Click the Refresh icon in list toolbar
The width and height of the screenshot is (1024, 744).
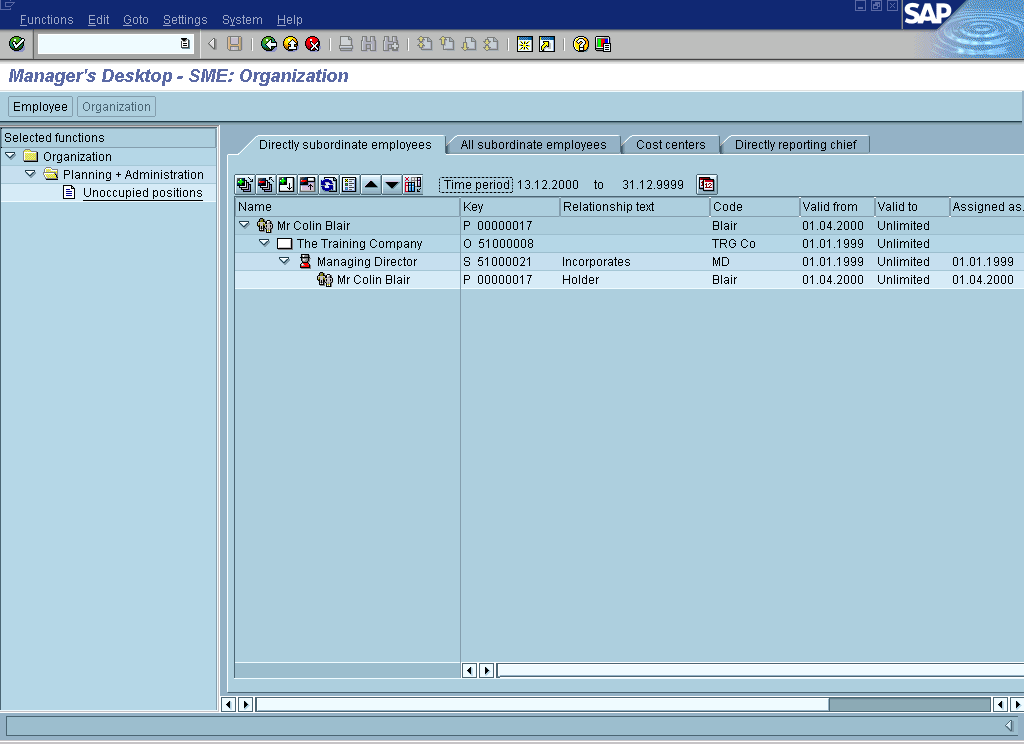click(328, 184)
